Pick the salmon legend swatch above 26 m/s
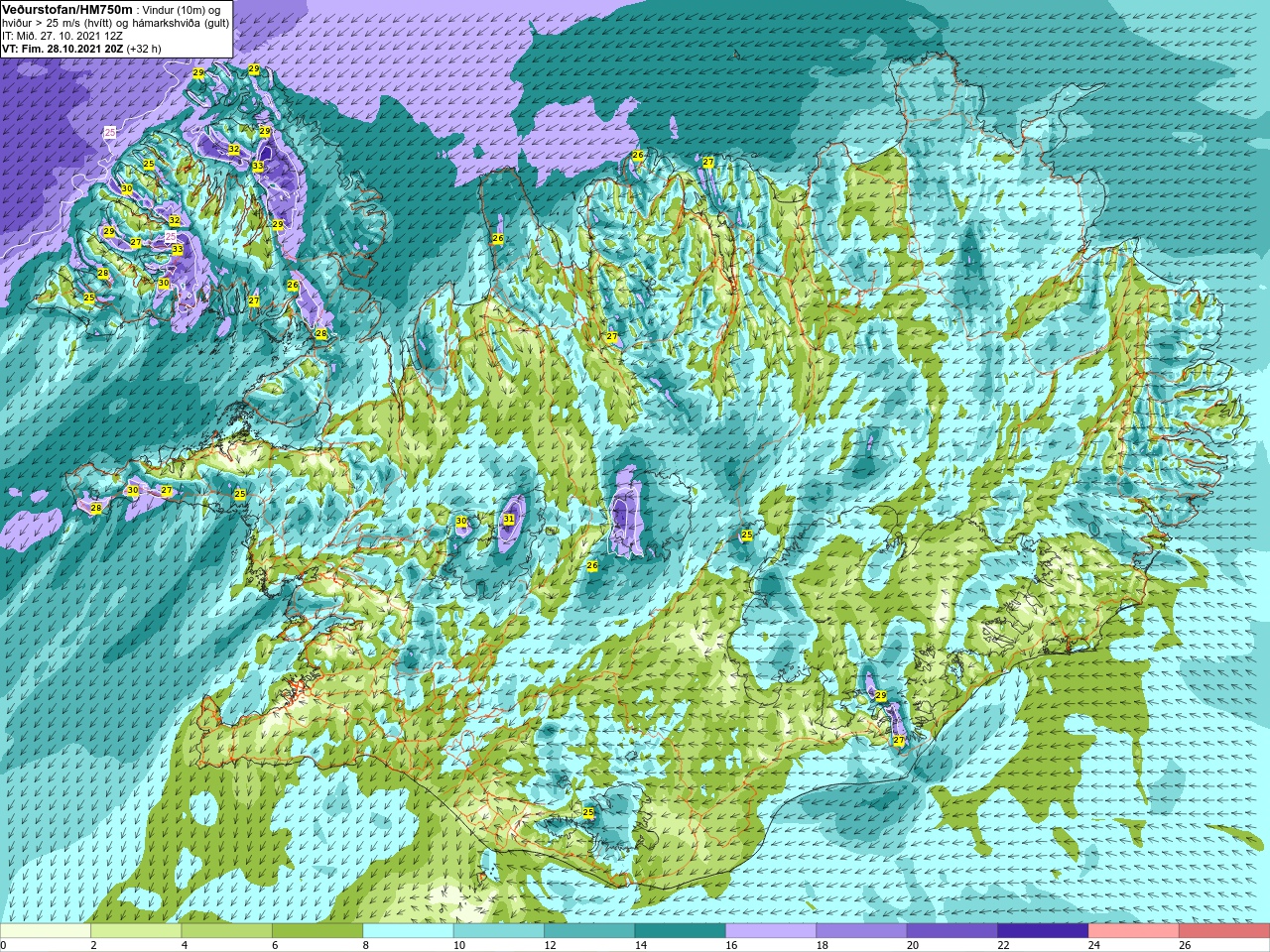The height and width of the screenshot is (952, 1270). click(x=1224, y=931)
